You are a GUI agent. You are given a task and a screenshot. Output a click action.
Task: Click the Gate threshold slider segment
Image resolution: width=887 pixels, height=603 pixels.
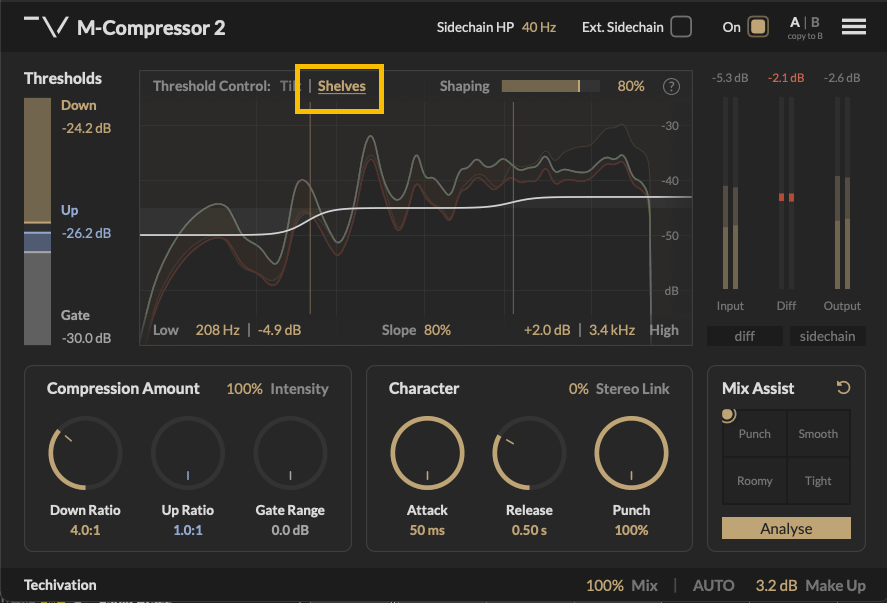click(x=37, y=299)
